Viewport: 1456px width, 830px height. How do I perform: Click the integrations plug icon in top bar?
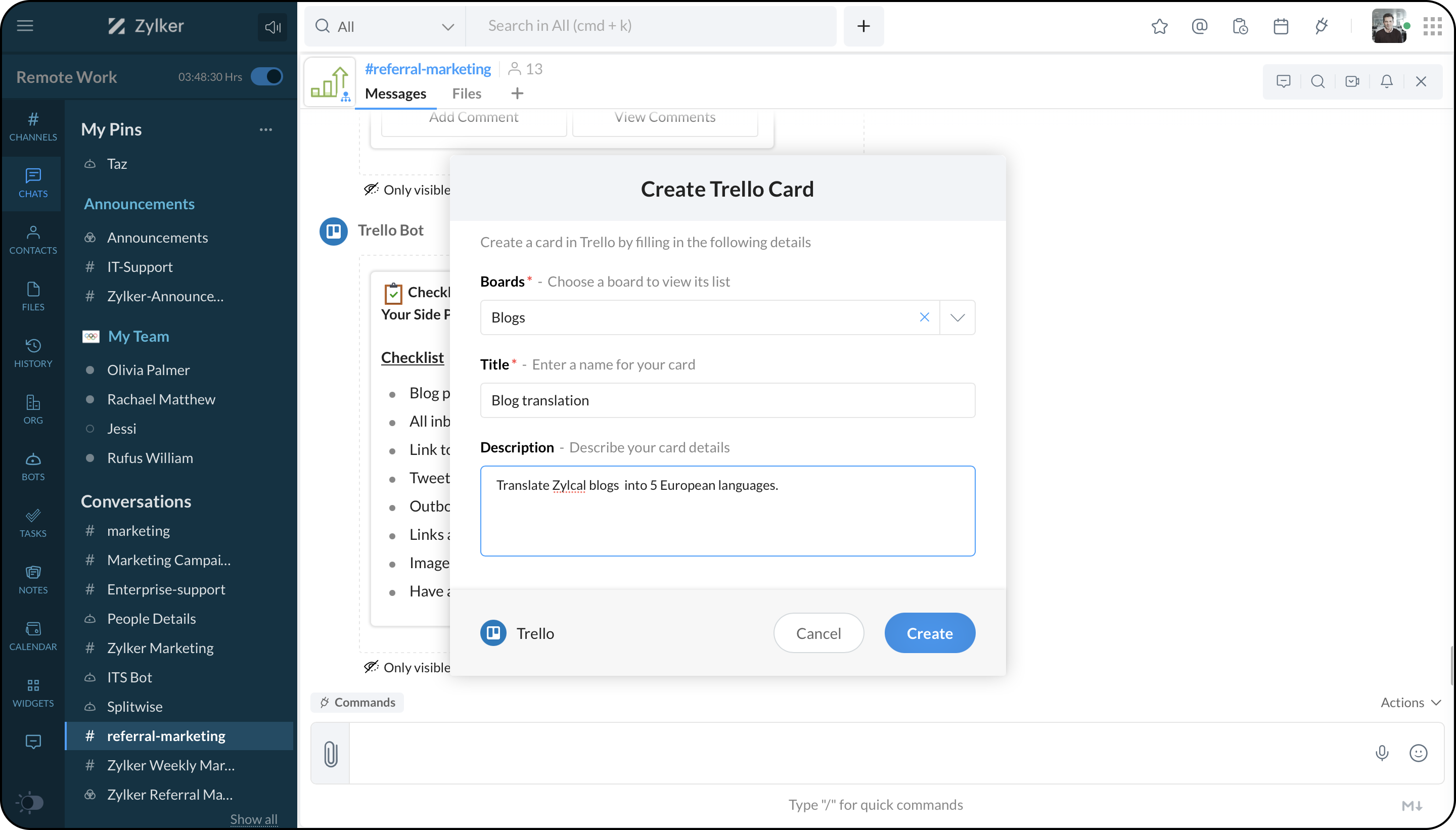pyautogui.click(x=1321, y=26)
